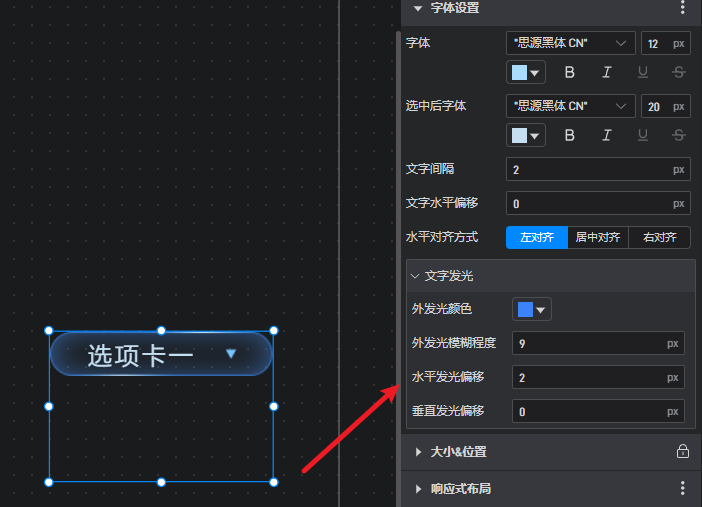Select 右对齐 alignment option
This screenshot has width=702, height=507.
pyautogui.click(x=659, y=237)
